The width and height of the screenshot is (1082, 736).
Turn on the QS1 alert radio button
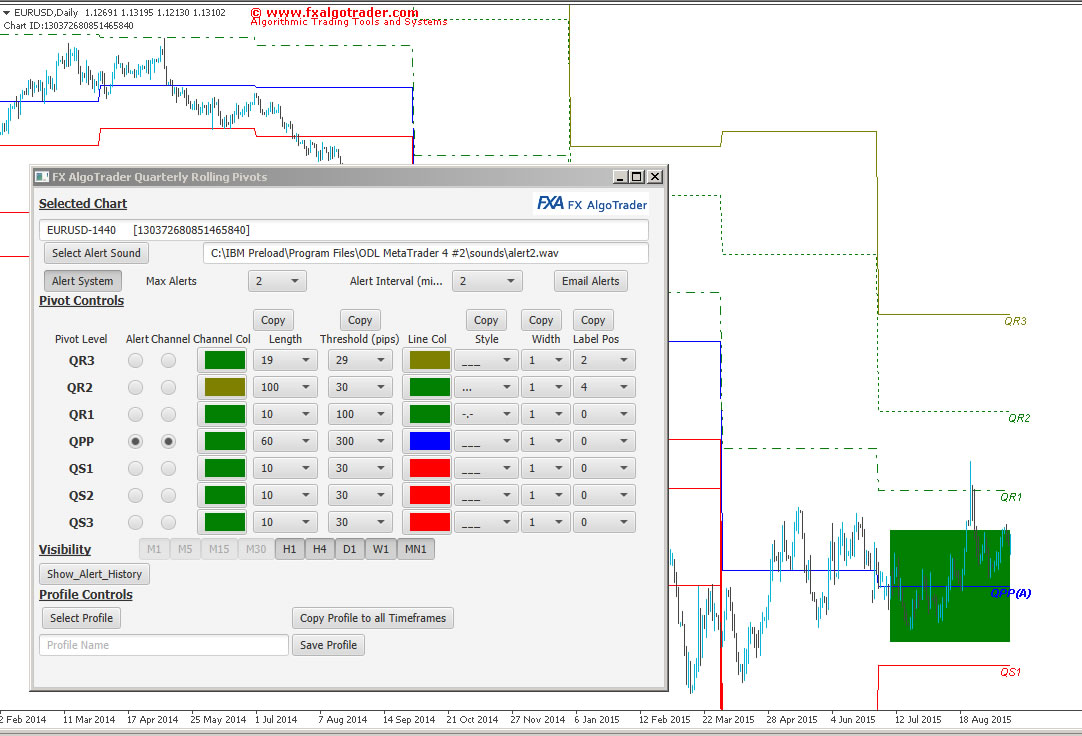[135, 468]
